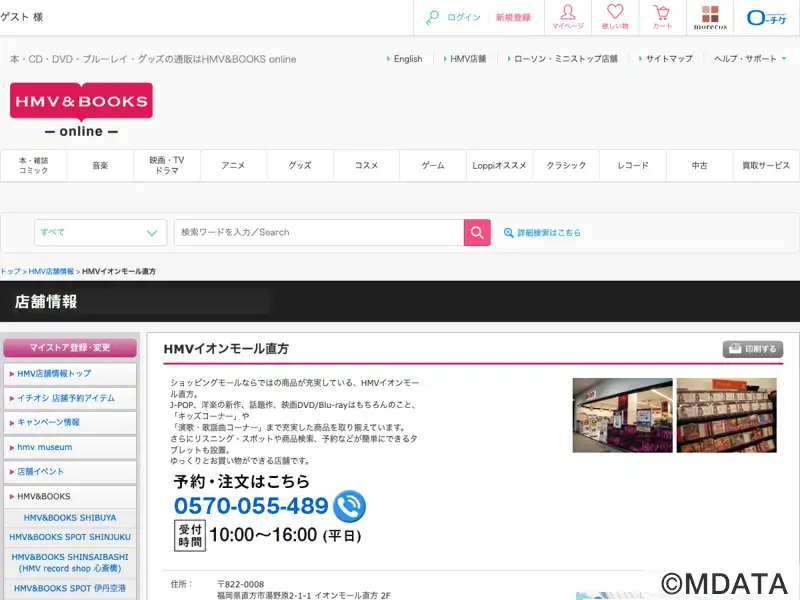
Task: Open the 中古 tab
Action: [699, 165]
